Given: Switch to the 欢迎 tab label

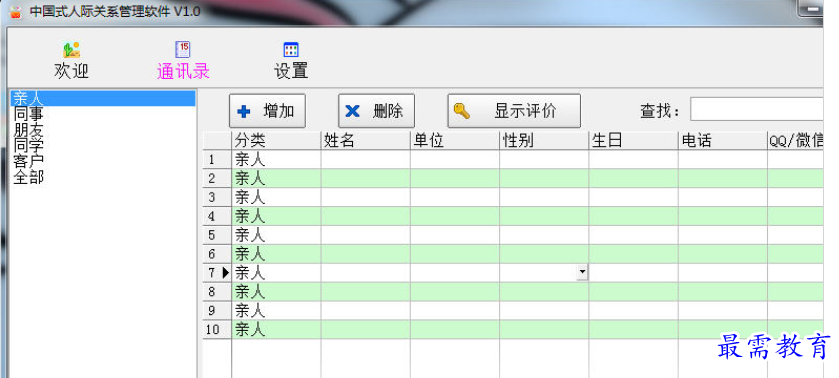Looking at the screenshot, I should pyautogui.click(x=71, y=71).
